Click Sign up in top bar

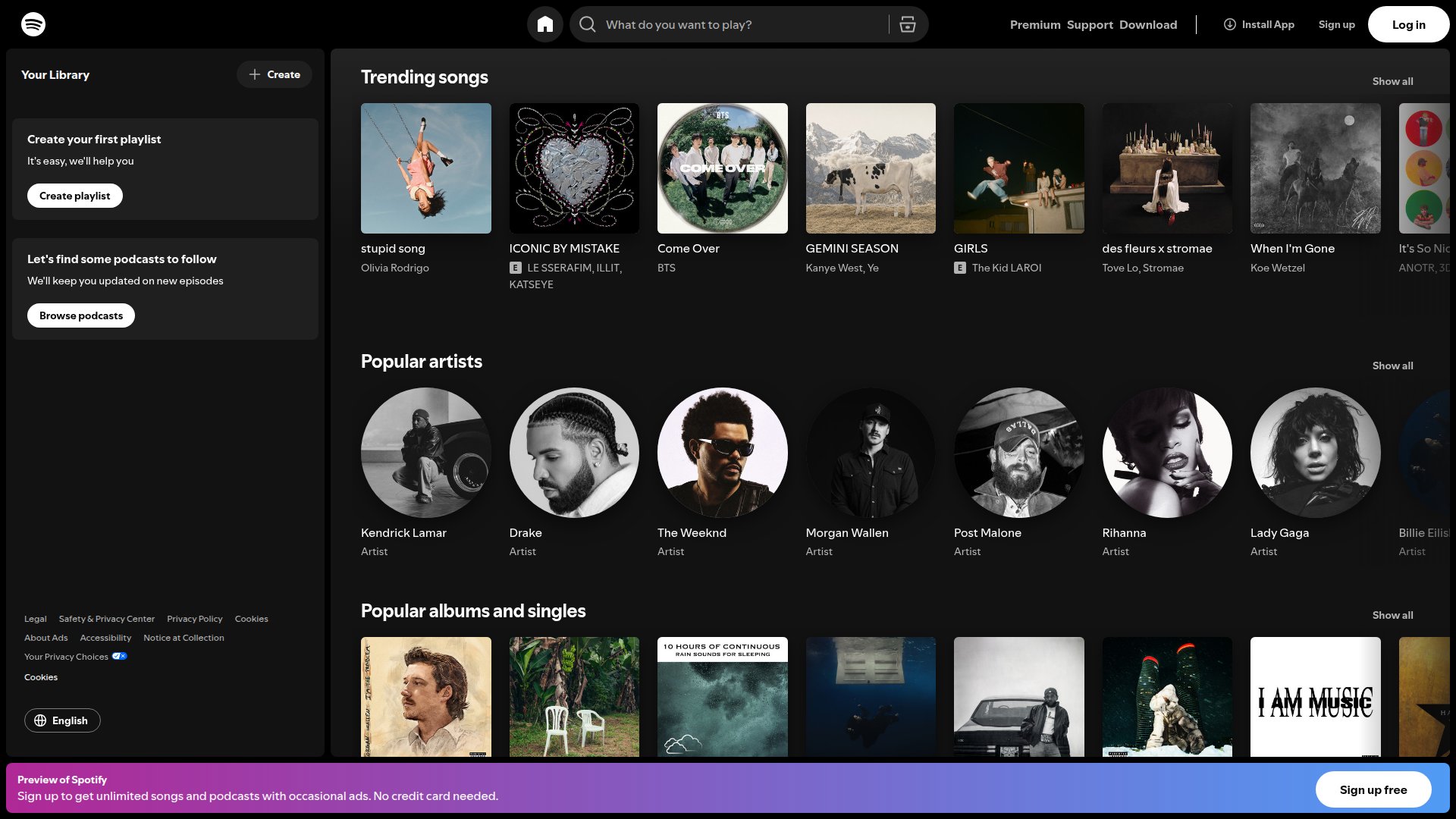(1336, 24)
